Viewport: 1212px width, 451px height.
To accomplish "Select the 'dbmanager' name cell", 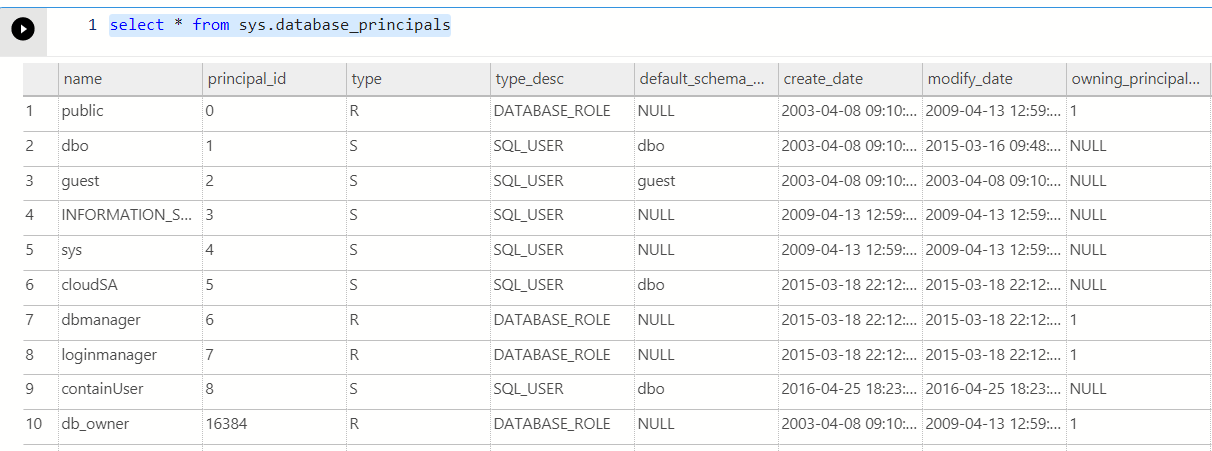I will point(130,320).
